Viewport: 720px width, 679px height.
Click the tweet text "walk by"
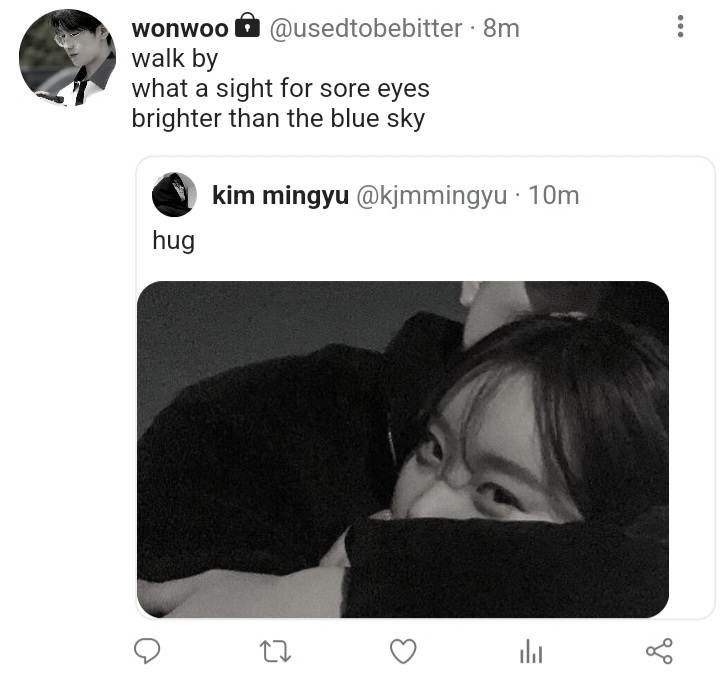[x=174, y=59]
